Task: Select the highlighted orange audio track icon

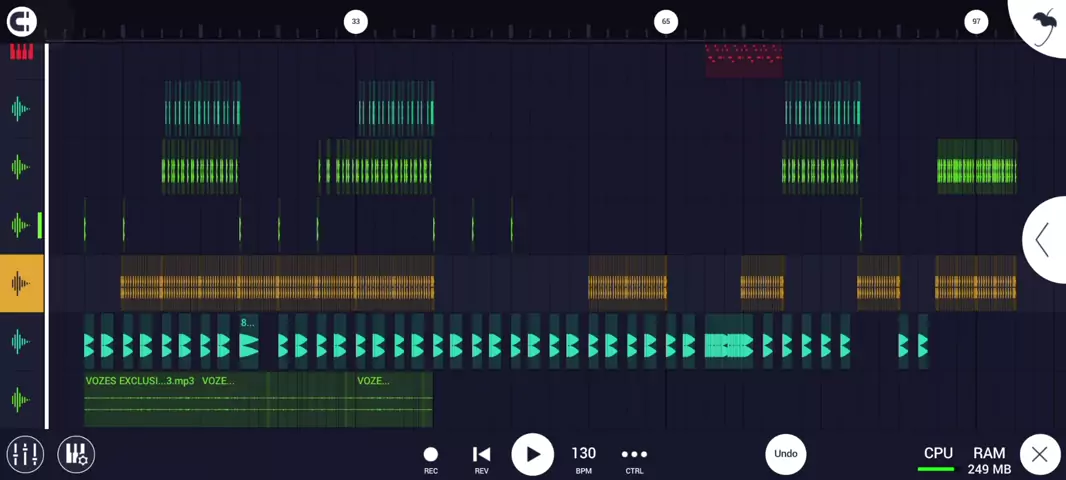Action: point(21,284)
